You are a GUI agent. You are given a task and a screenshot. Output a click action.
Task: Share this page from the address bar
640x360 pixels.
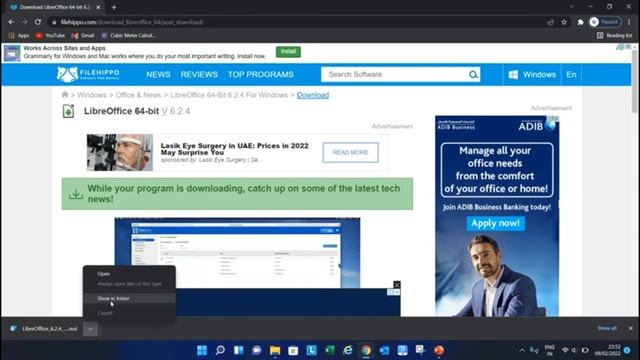click(551, 22)
